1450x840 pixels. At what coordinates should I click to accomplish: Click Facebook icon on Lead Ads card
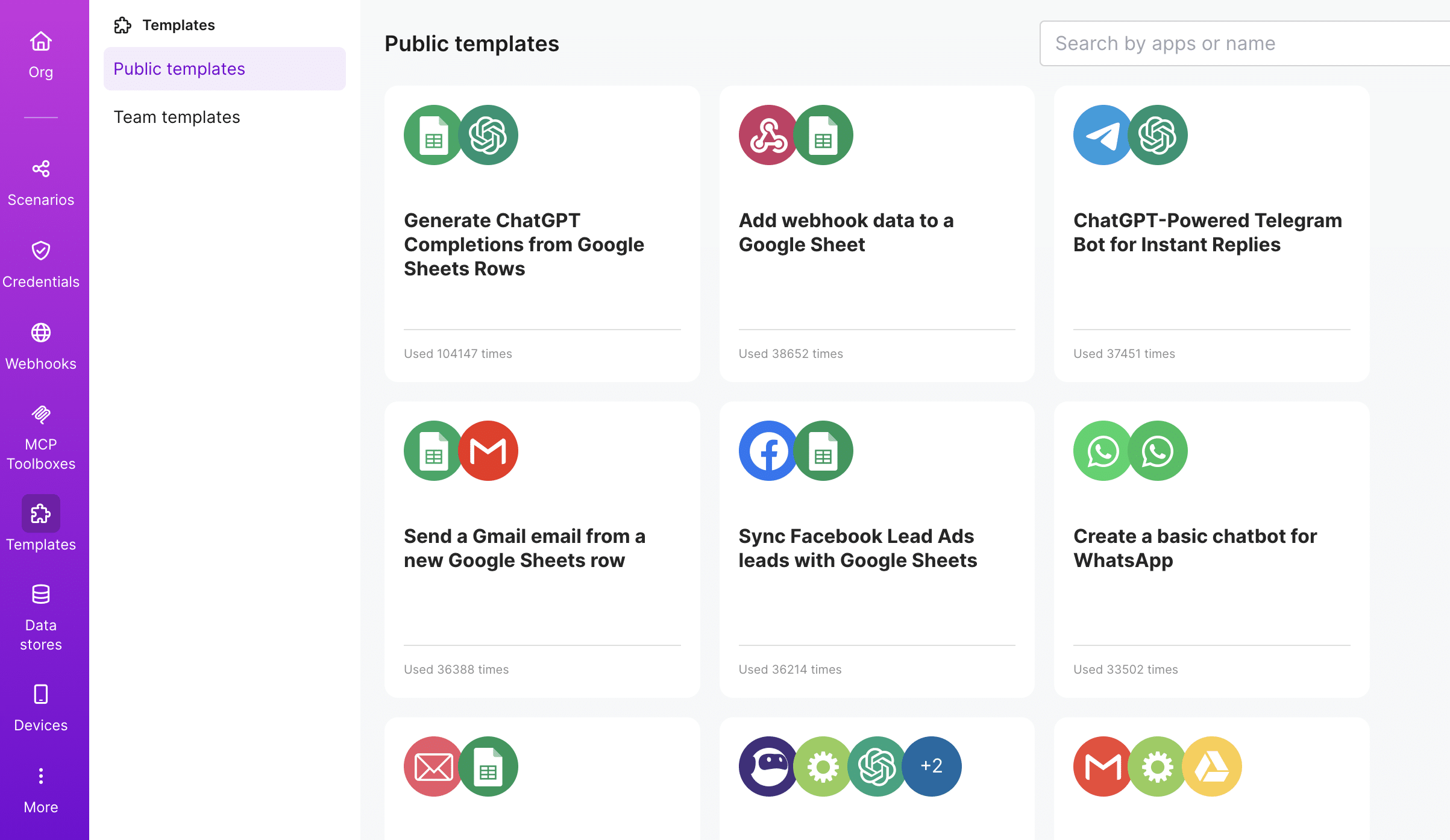coord(767,451)
